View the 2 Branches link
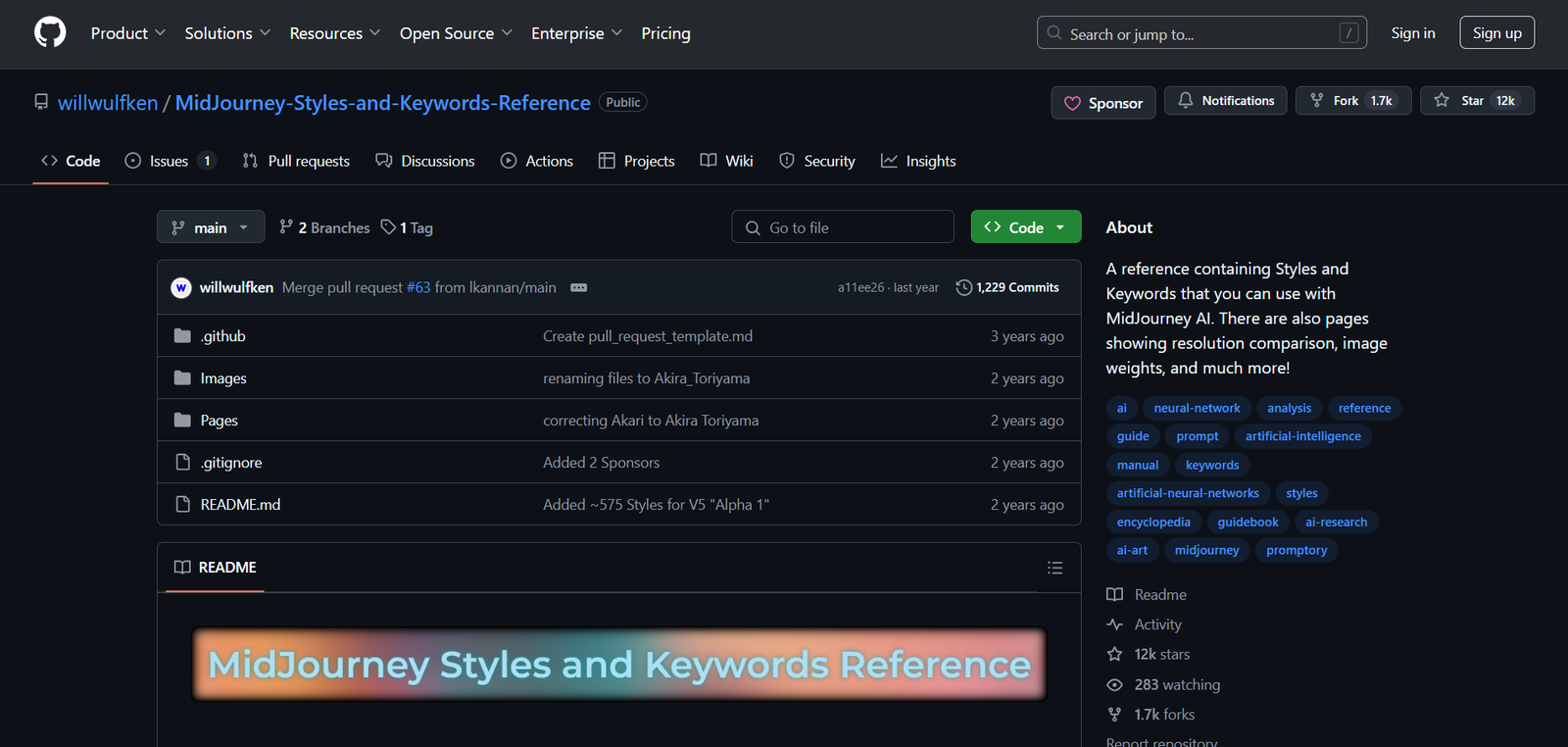 pos(324,227)
